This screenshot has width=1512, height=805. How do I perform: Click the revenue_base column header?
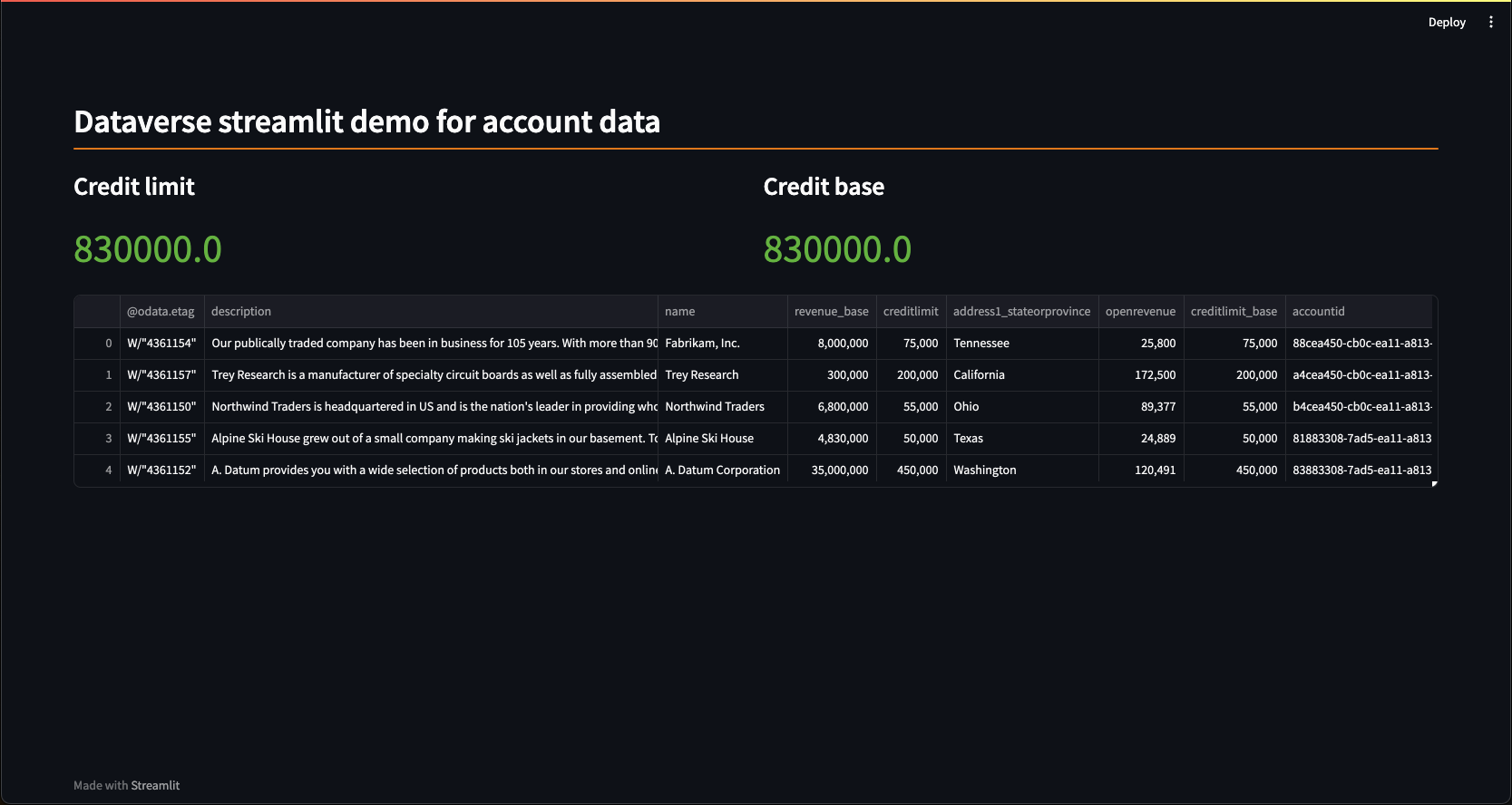pyautogui.click(x=832, y=311)
